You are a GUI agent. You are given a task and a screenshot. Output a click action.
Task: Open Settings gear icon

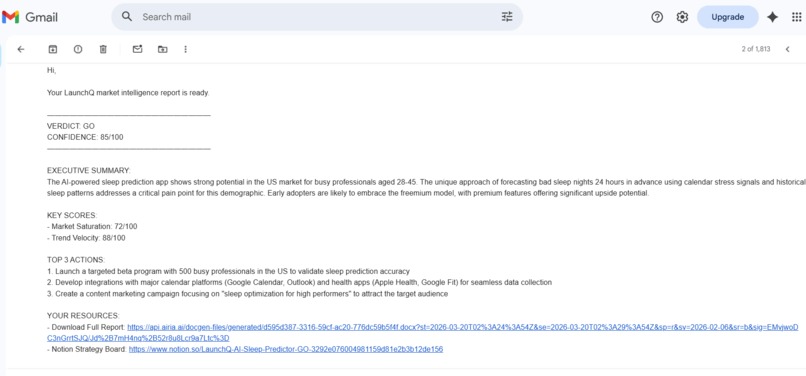tap(682, 17)
